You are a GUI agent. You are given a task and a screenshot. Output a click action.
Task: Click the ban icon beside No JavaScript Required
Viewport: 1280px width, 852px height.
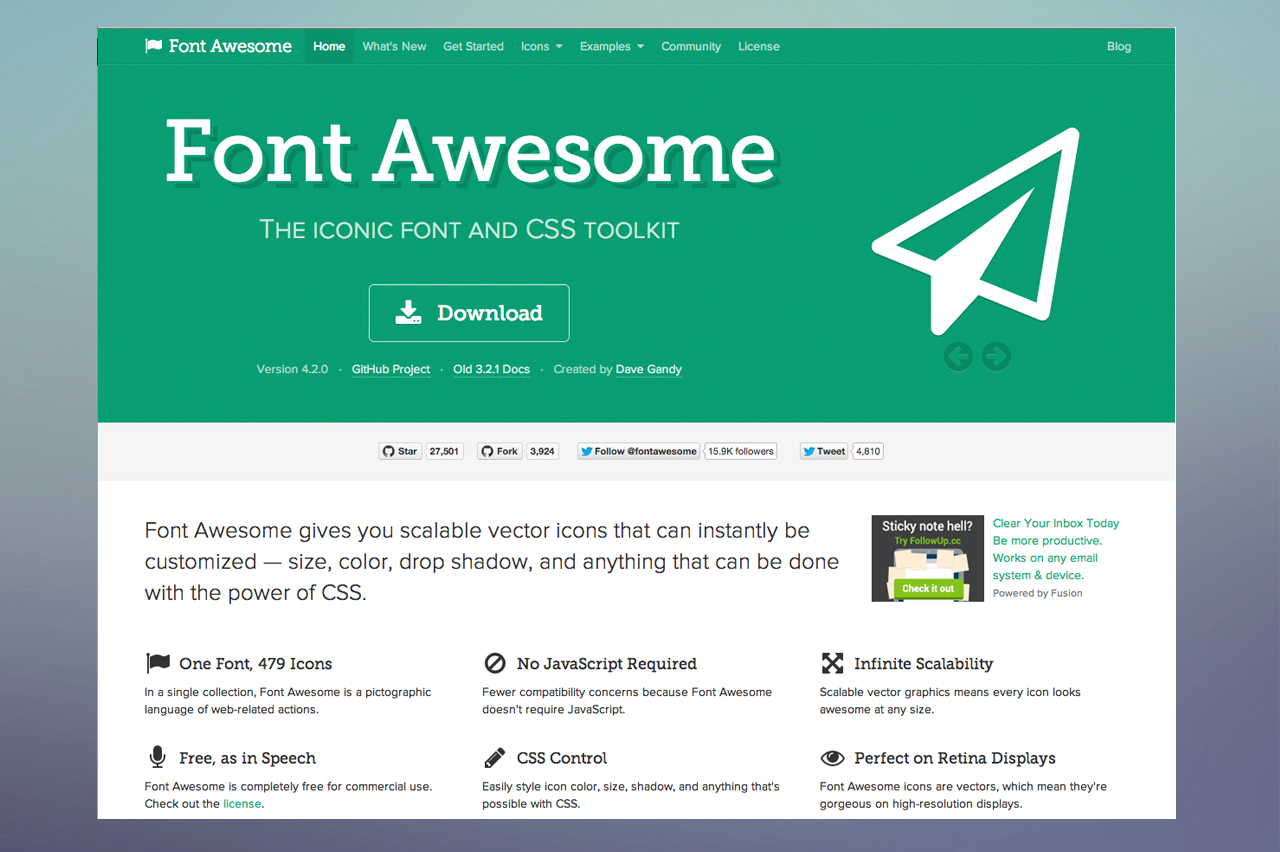point(495,663)
